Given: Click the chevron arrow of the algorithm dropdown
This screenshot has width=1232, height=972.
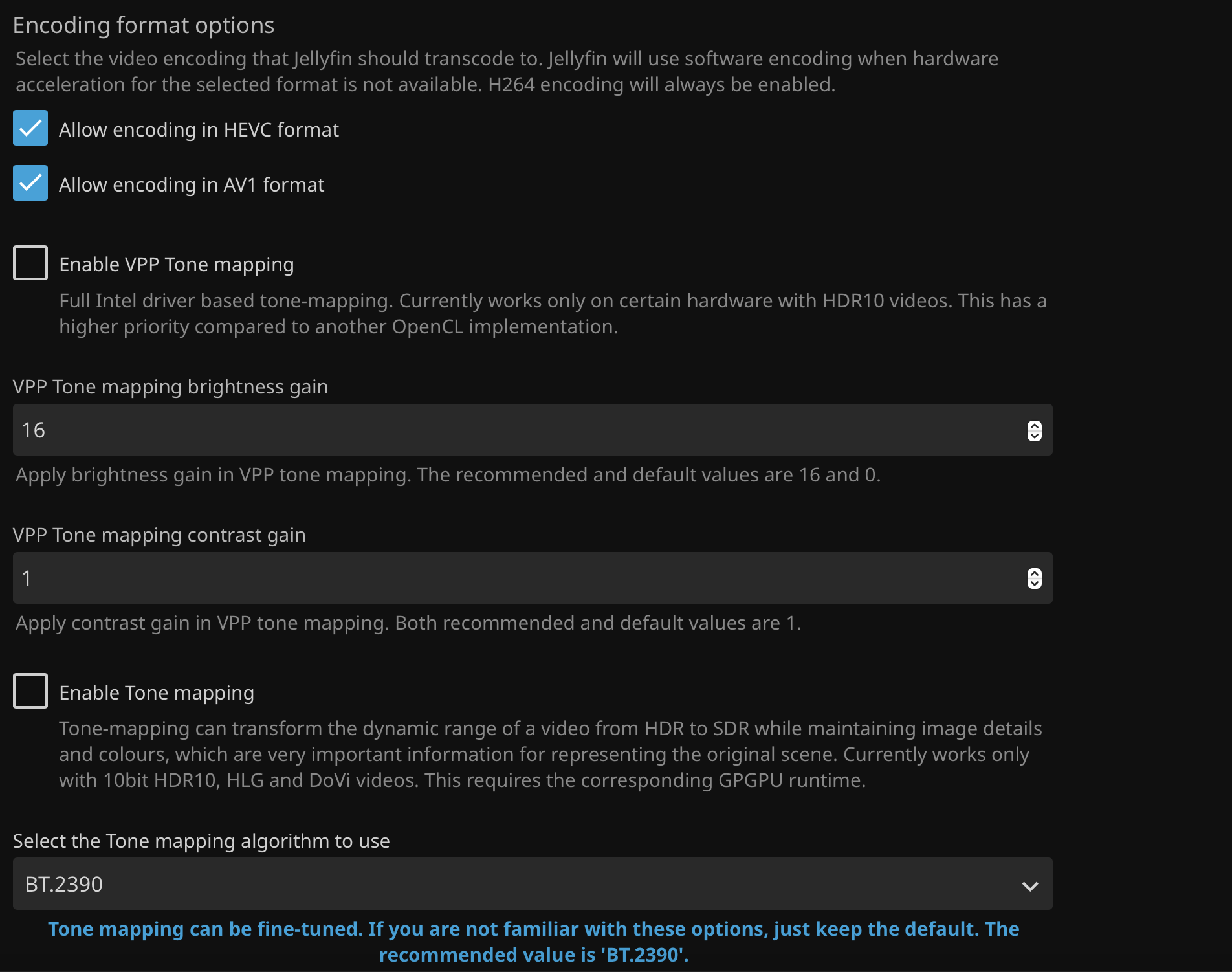Looking at the screenshot, I should 1030,885.
